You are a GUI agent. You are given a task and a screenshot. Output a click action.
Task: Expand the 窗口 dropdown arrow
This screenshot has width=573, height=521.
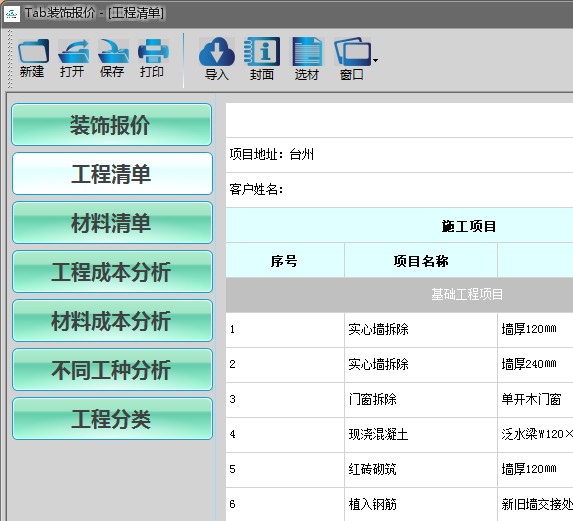click(x=375, y=60)
